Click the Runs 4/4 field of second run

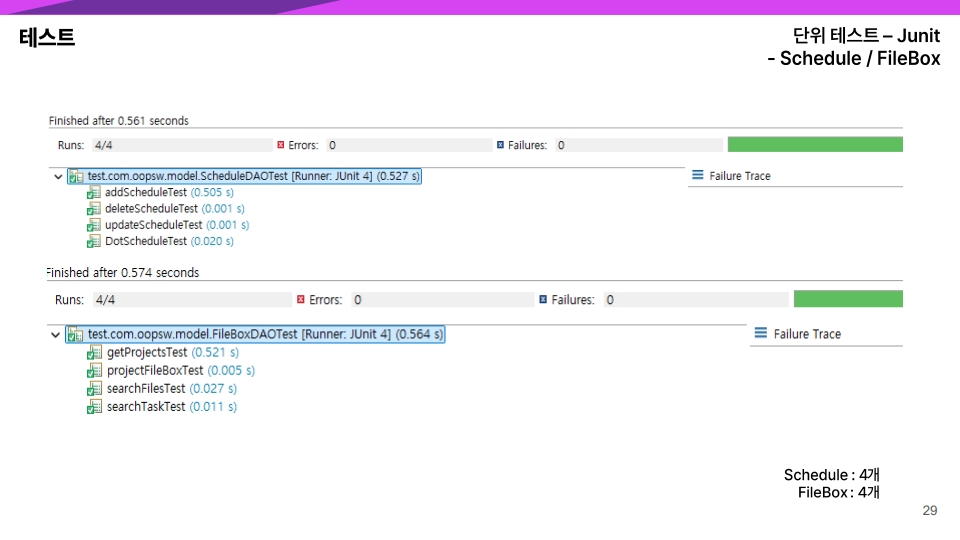[x=192, y=299]
